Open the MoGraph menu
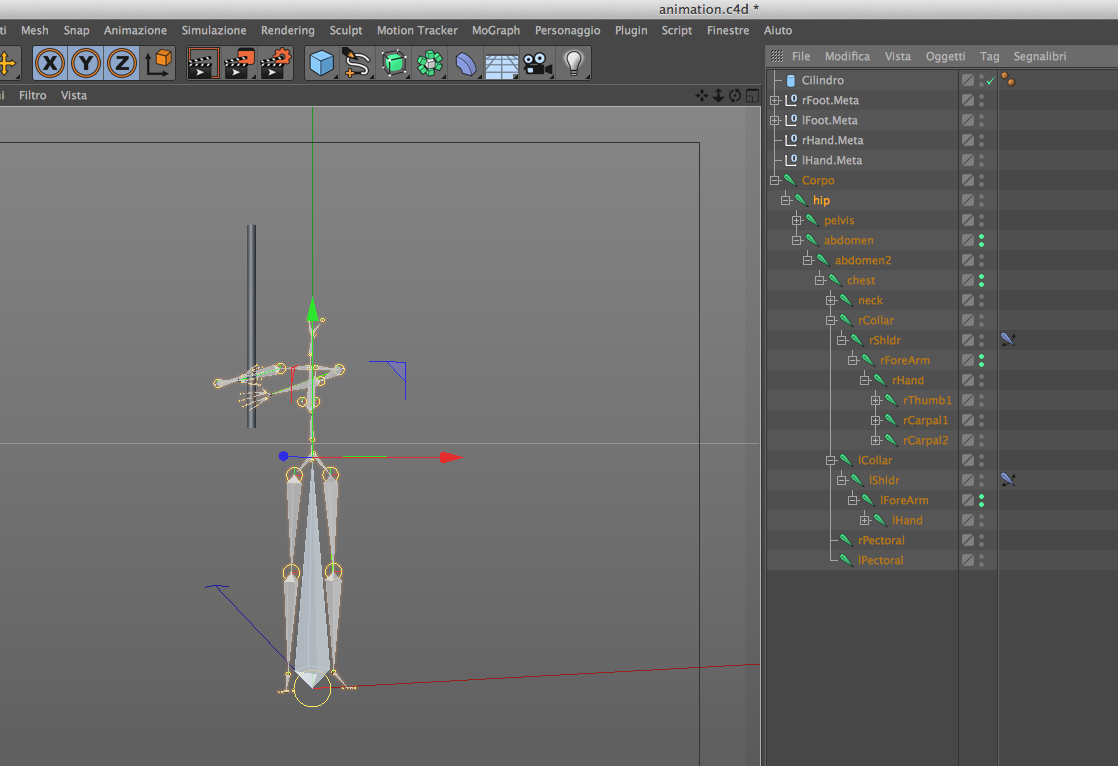 coord(496,31)
